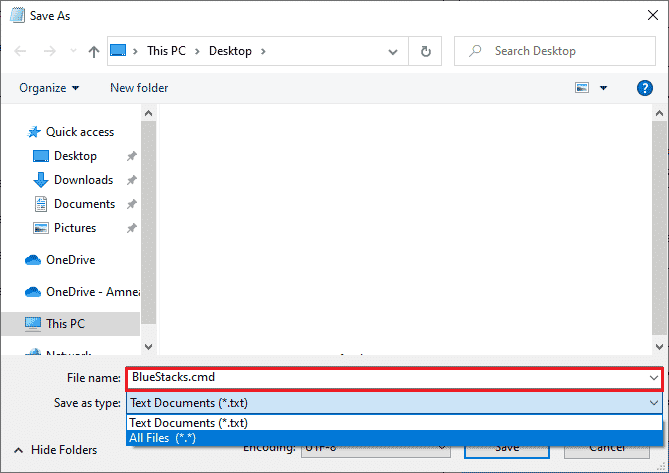Open Pictures in the sidebar

(75, 228)
